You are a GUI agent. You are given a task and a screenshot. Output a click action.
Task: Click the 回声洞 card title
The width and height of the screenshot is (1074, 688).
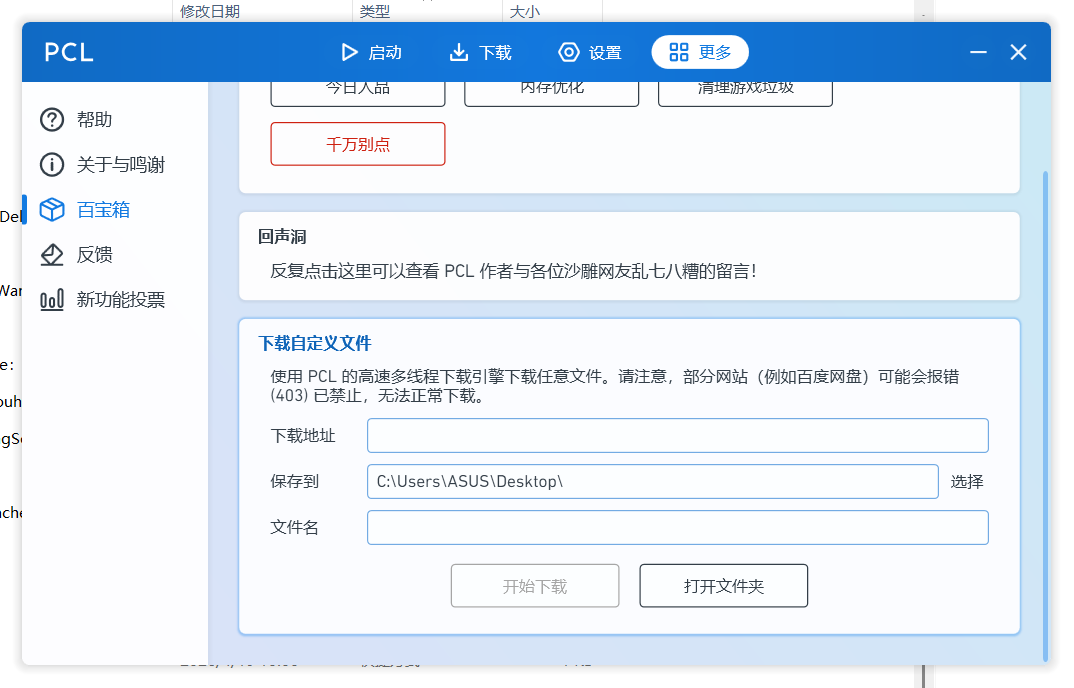(282, 237)
